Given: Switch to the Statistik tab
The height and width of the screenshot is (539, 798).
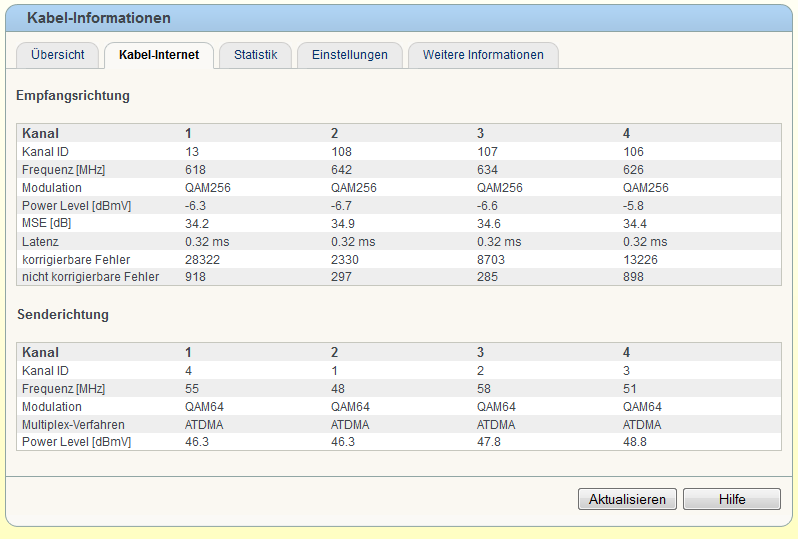Looking at the screenshot, I should (255, 55).
